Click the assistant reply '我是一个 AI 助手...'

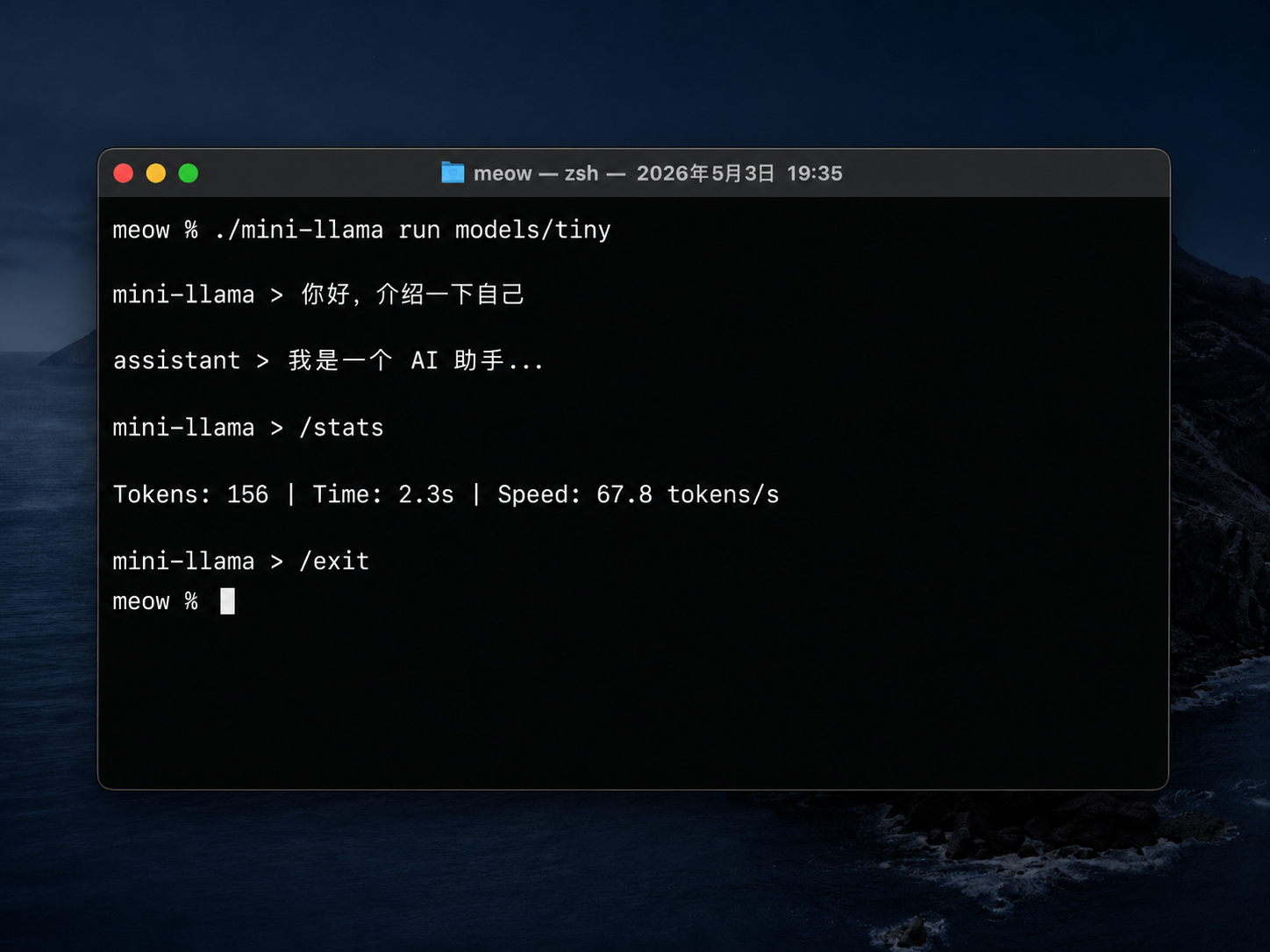(416, 360)
